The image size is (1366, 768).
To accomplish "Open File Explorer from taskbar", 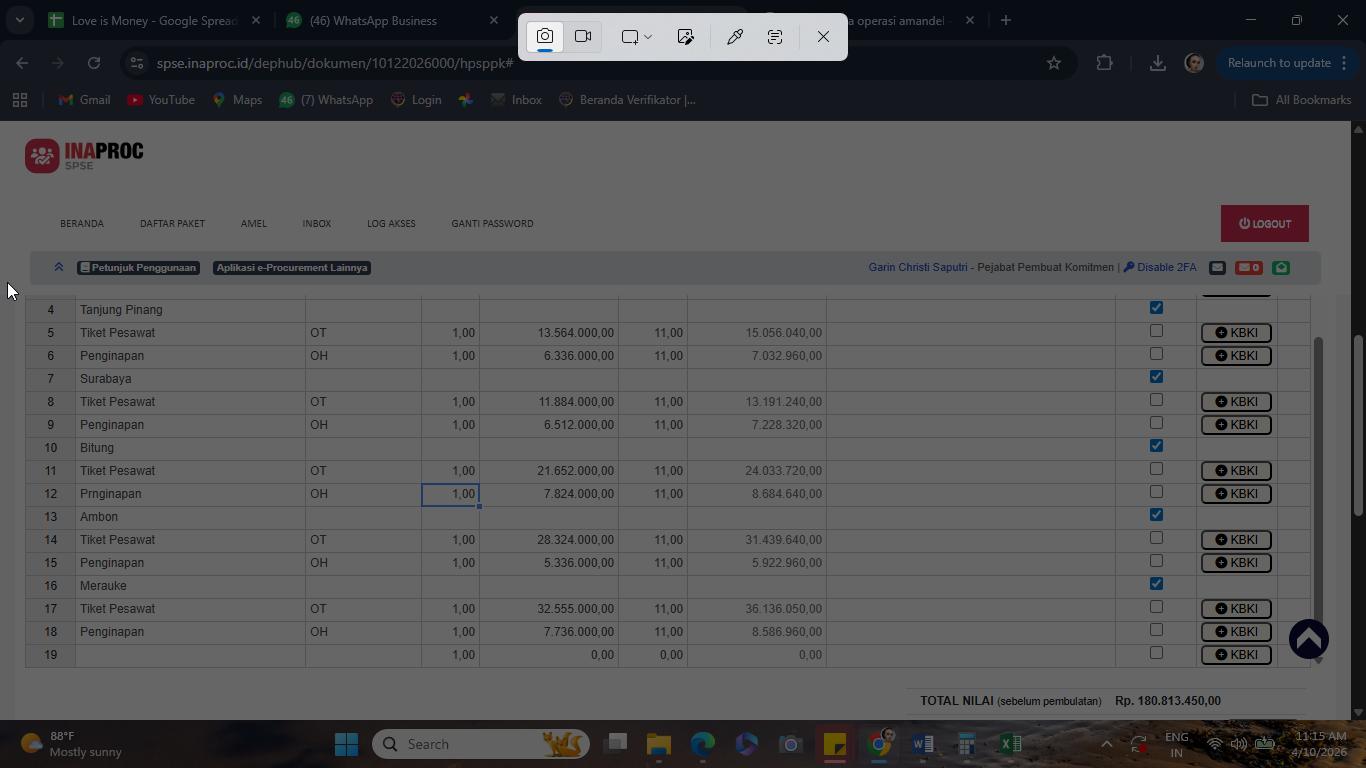I will click(659, 744).
